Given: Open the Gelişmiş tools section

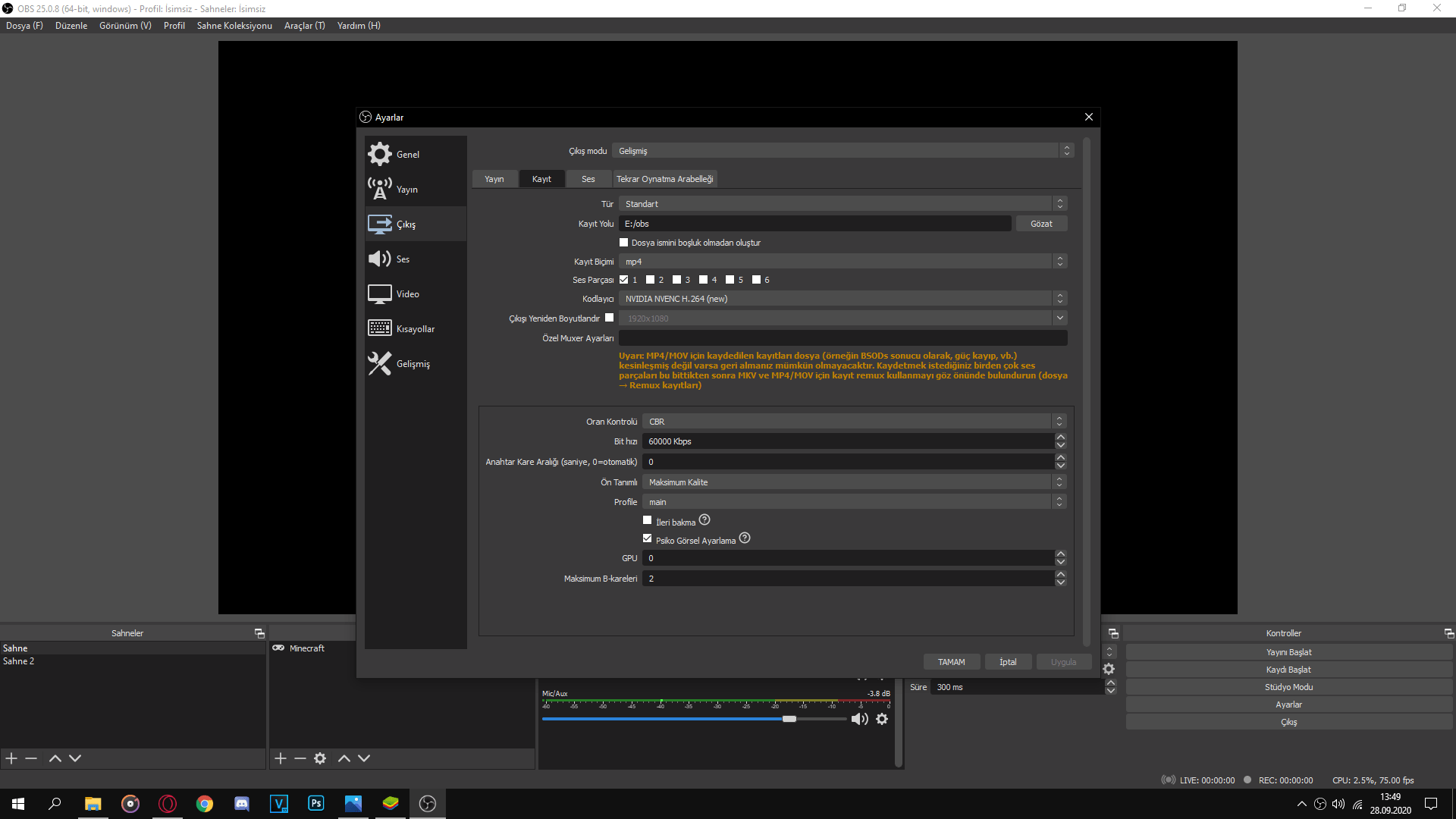Looking at the screenshot, I should pos(380,363).
